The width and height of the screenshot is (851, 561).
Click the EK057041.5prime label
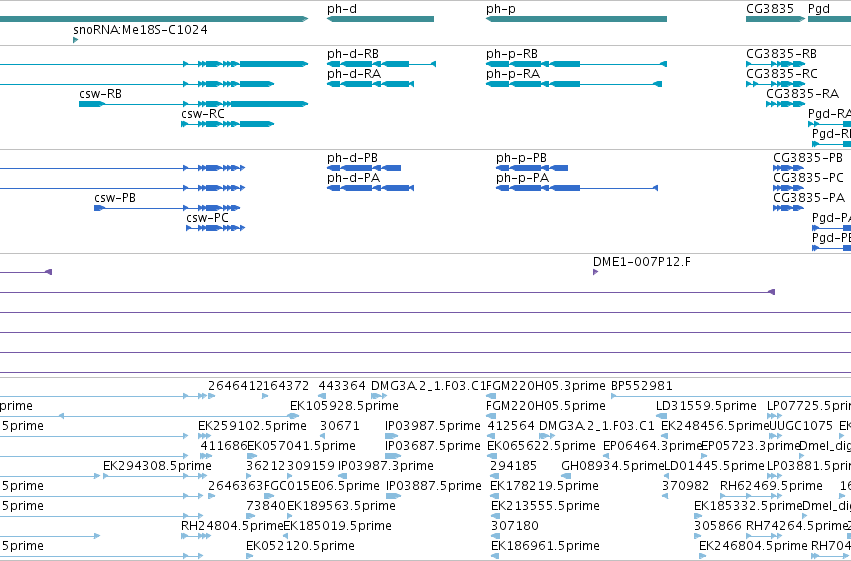tap(301, 446)
